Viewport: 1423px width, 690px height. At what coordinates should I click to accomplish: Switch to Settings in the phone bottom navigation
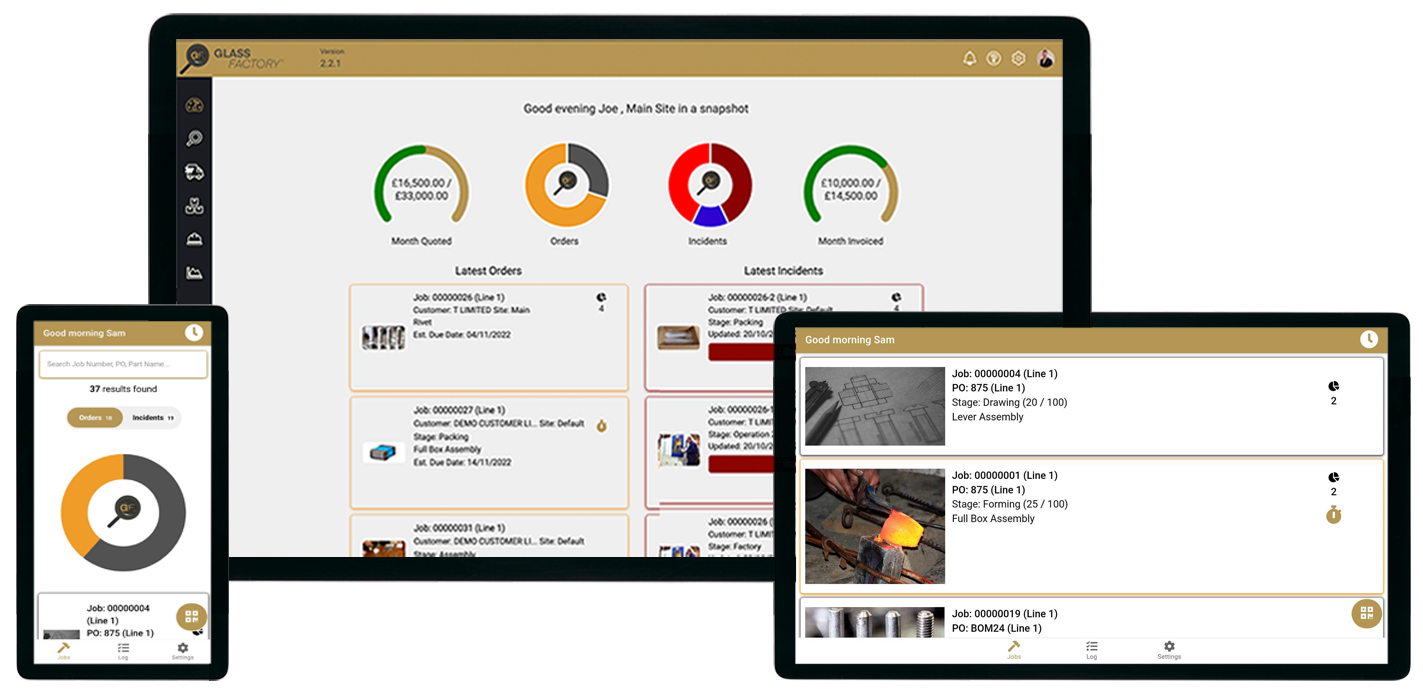tap(182, 648)
